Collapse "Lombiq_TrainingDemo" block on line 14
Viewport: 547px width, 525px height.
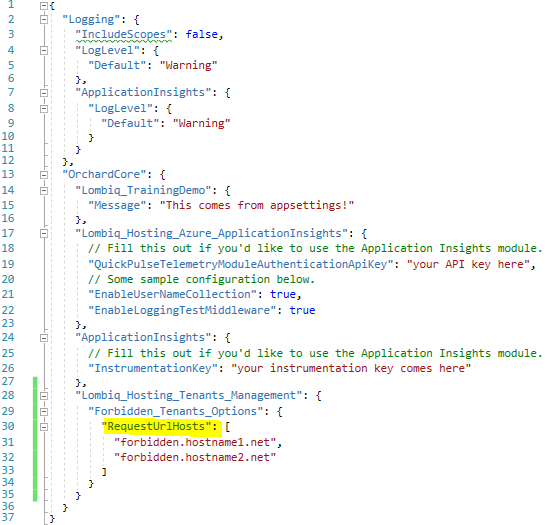click(44, 190)
